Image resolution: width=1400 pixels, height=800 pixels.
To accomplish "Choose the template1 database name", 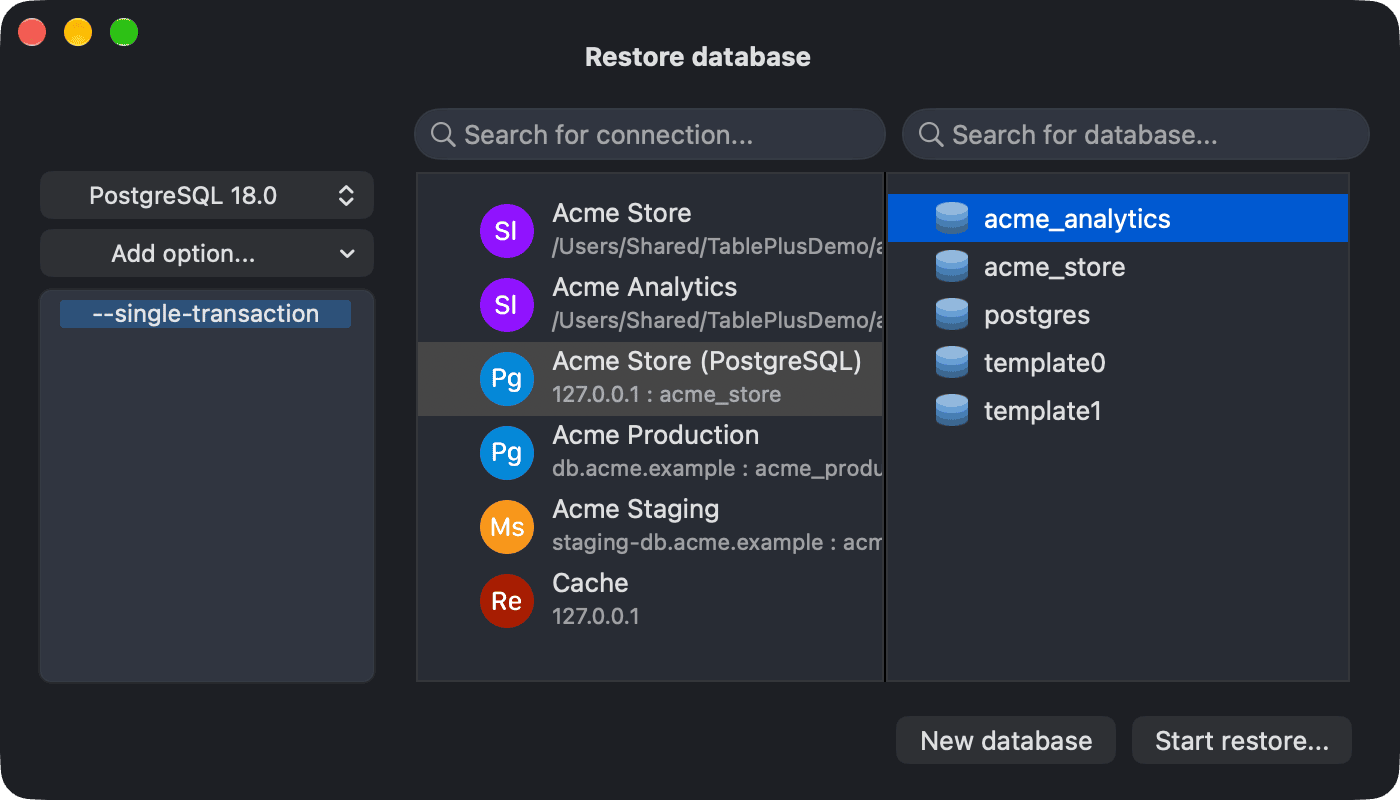I will tap(1043, 411).
